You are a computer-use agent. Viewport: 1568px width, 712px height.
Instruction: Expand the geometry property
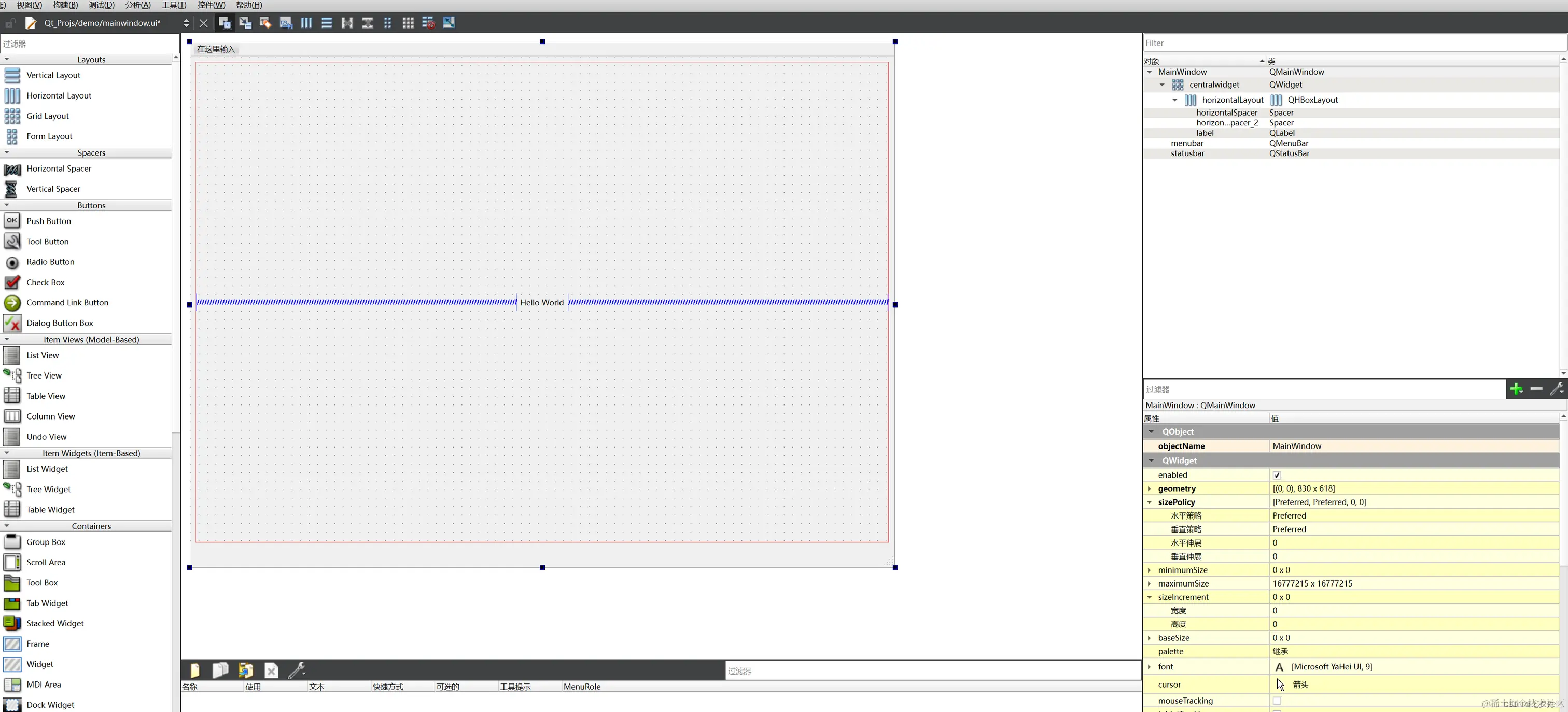coord(1149,488)
